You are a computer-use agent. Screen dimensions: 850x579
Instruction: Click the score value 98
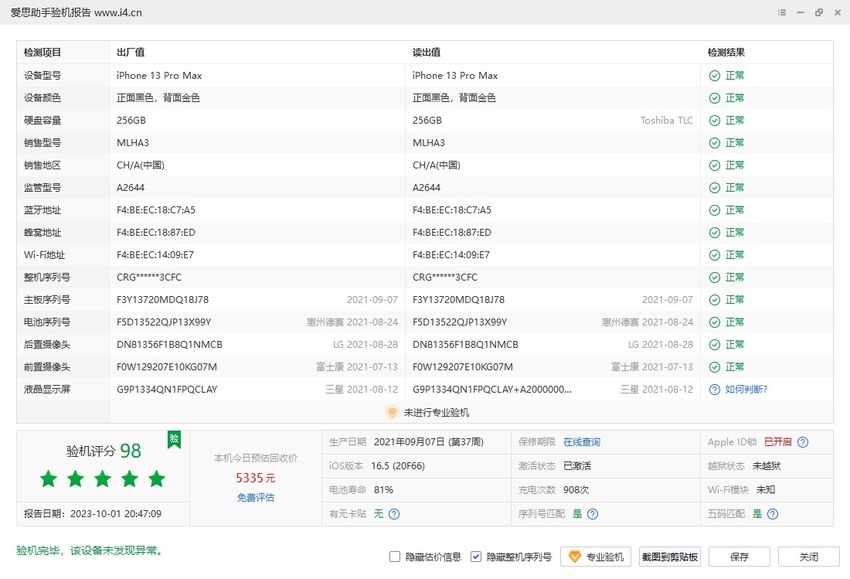(131, 451)
